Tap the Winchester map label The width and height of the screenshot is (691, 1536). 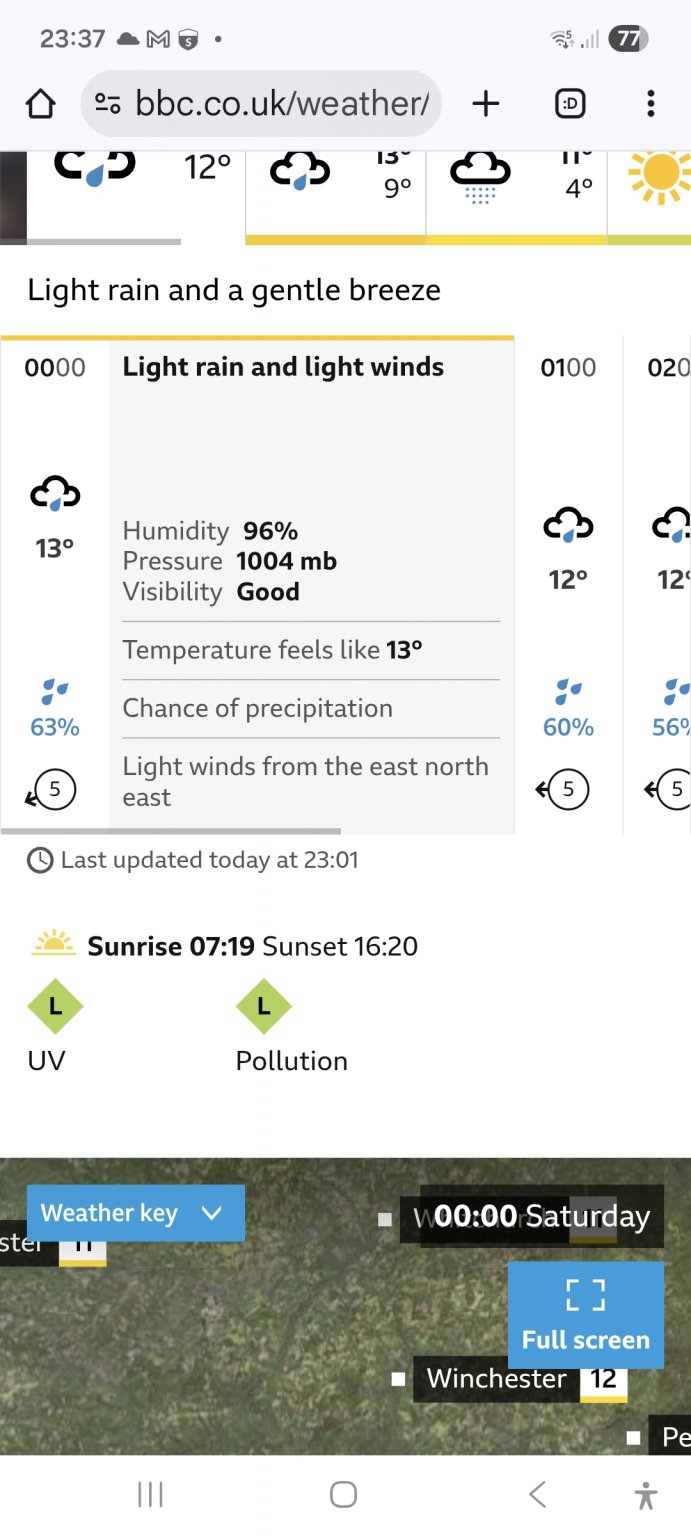click(x=496, y=1379)
